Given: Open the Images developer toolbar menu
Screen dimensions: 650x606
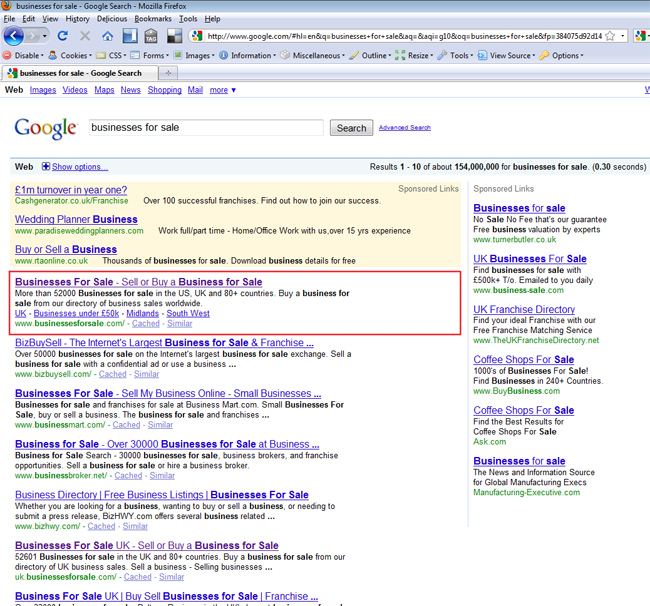Looking at the screenshot, I should [194, 55].
